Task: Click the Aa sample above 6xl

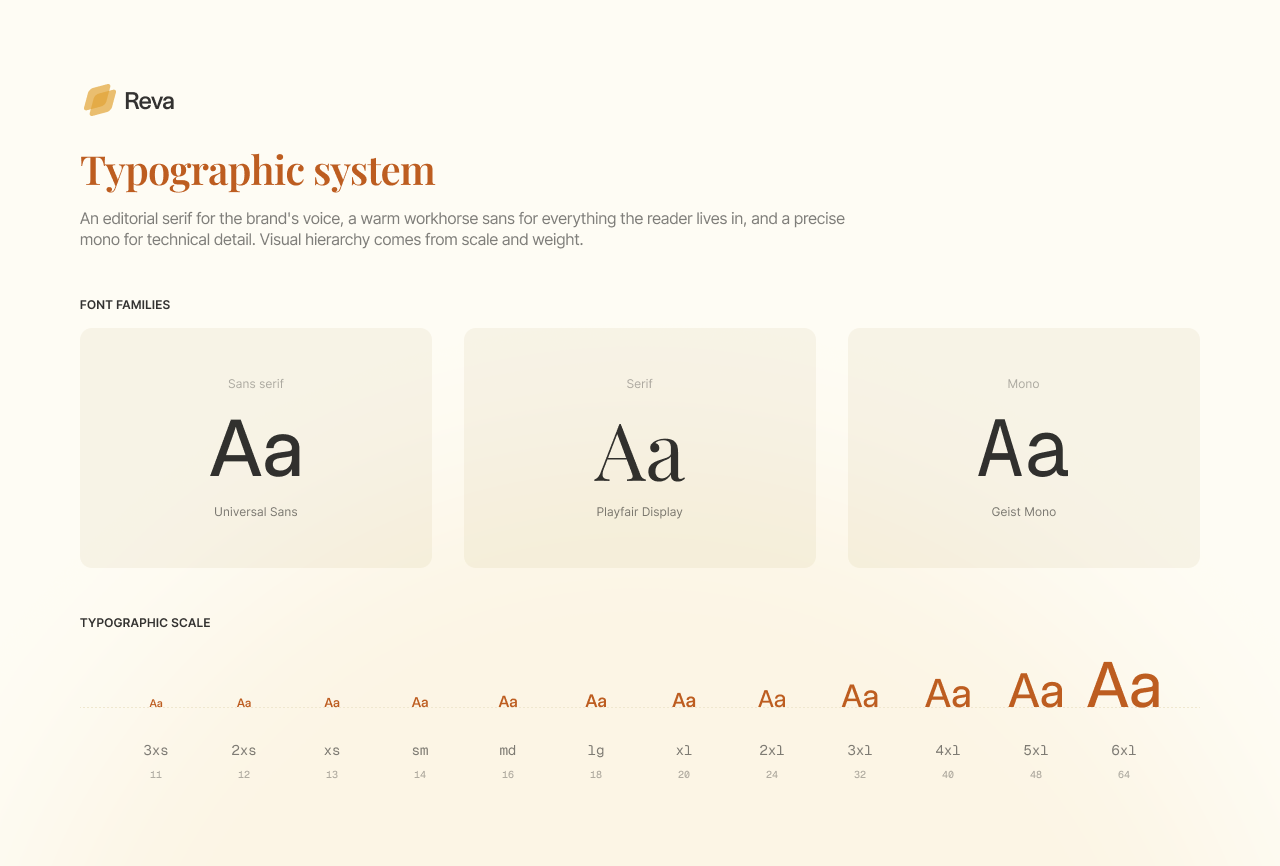Action: (1124, 686)
